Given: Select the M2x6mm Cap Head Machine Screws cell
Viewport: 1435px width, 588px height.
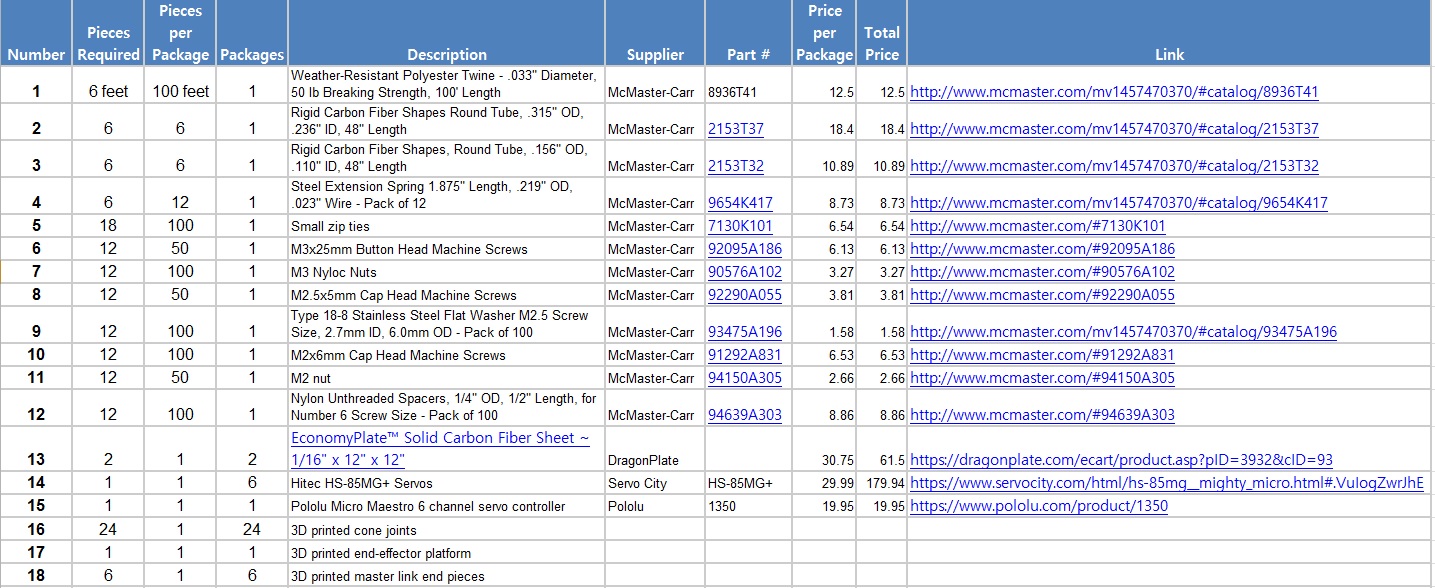Looking at the screenshot, I should (446, 355).
